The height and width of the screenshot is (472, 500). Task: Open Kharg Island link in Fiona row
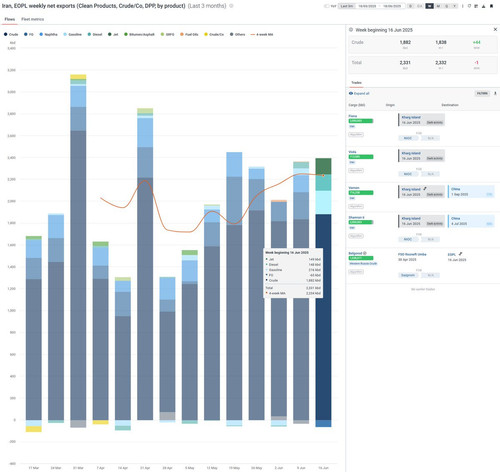click(x=411, y=117)
